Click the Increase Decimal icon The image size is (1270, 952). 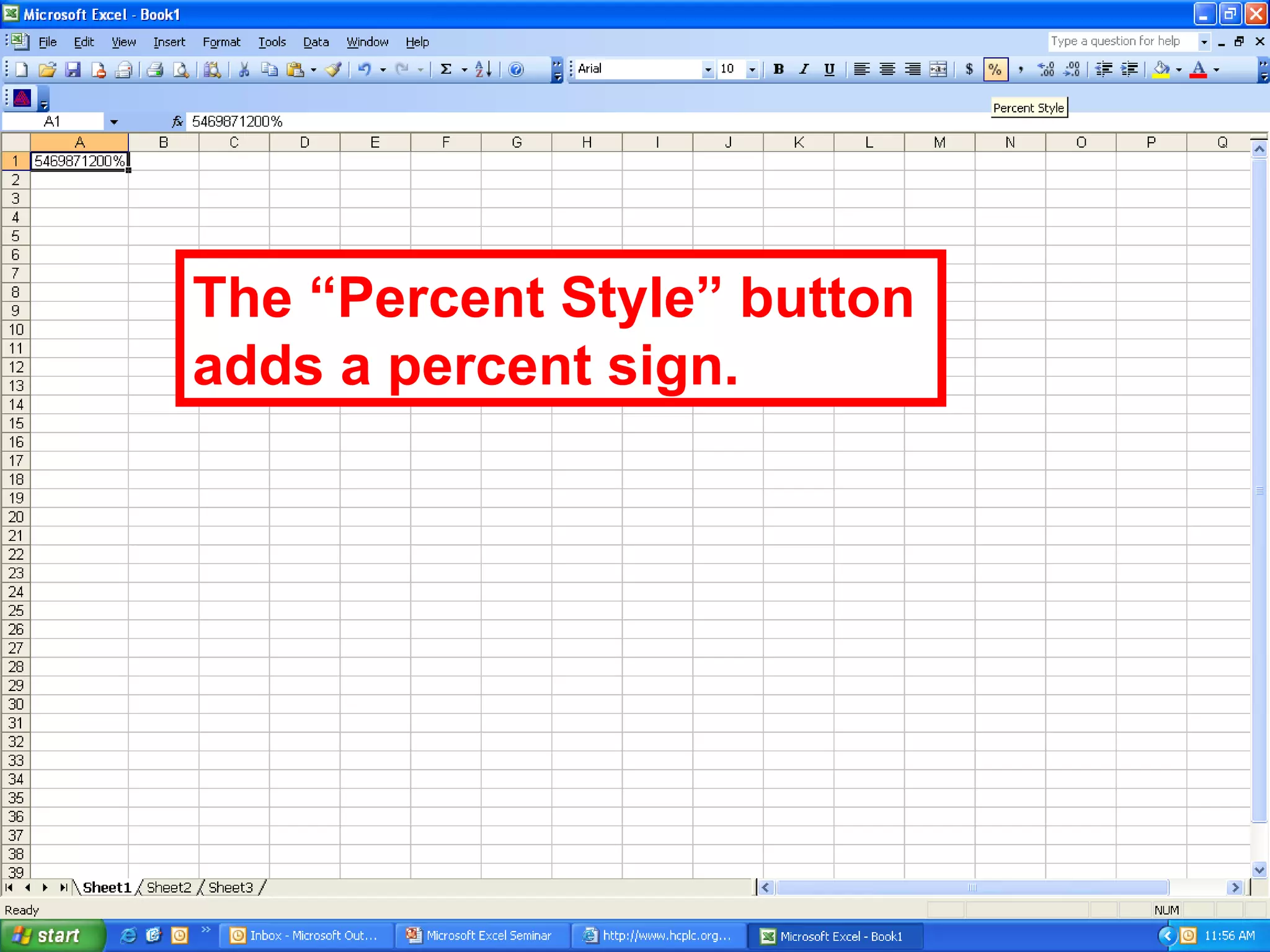point(1046,69)
